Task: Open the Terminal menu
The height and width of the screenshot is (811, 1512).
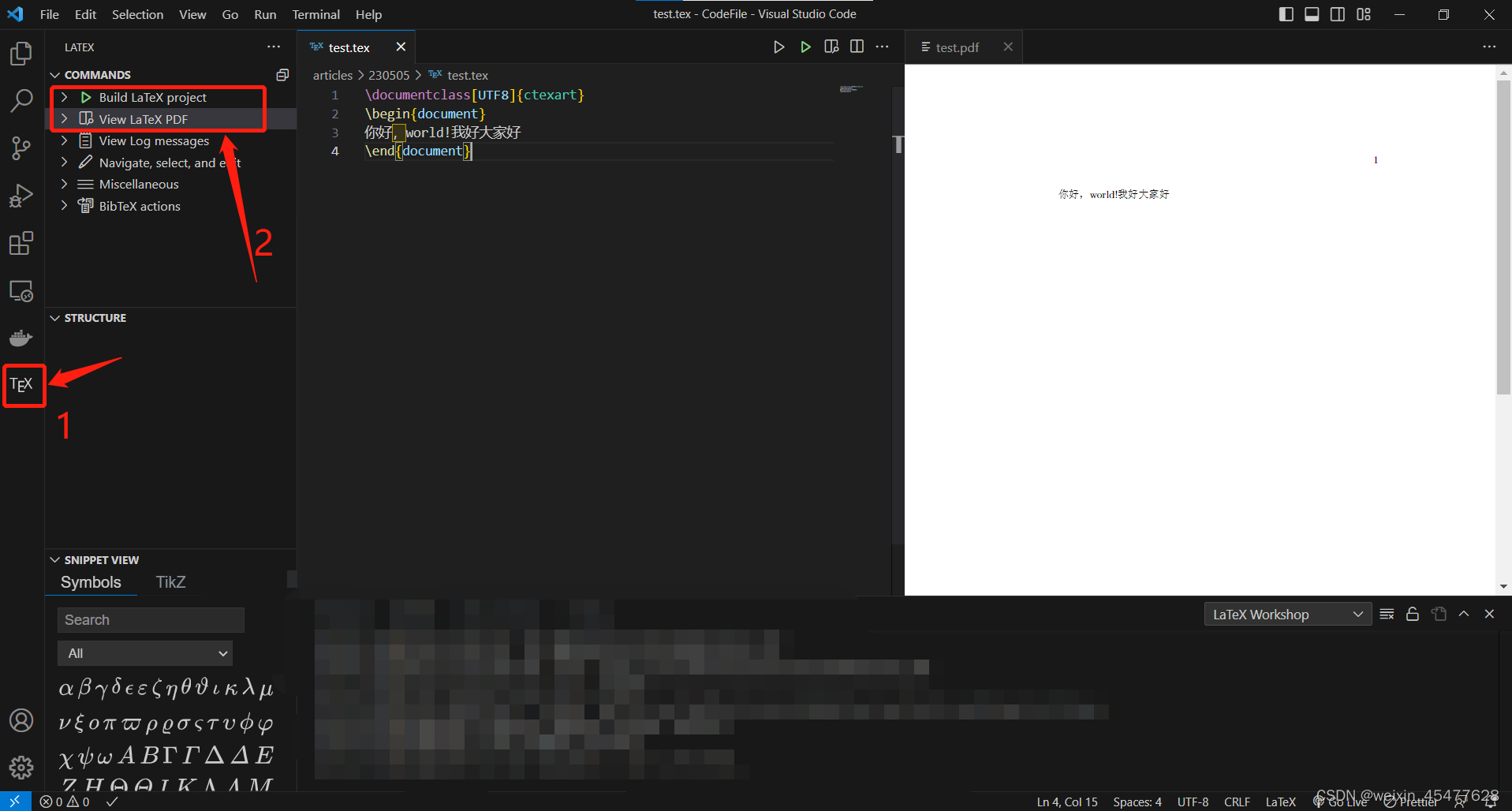Action: coord(315,14)
